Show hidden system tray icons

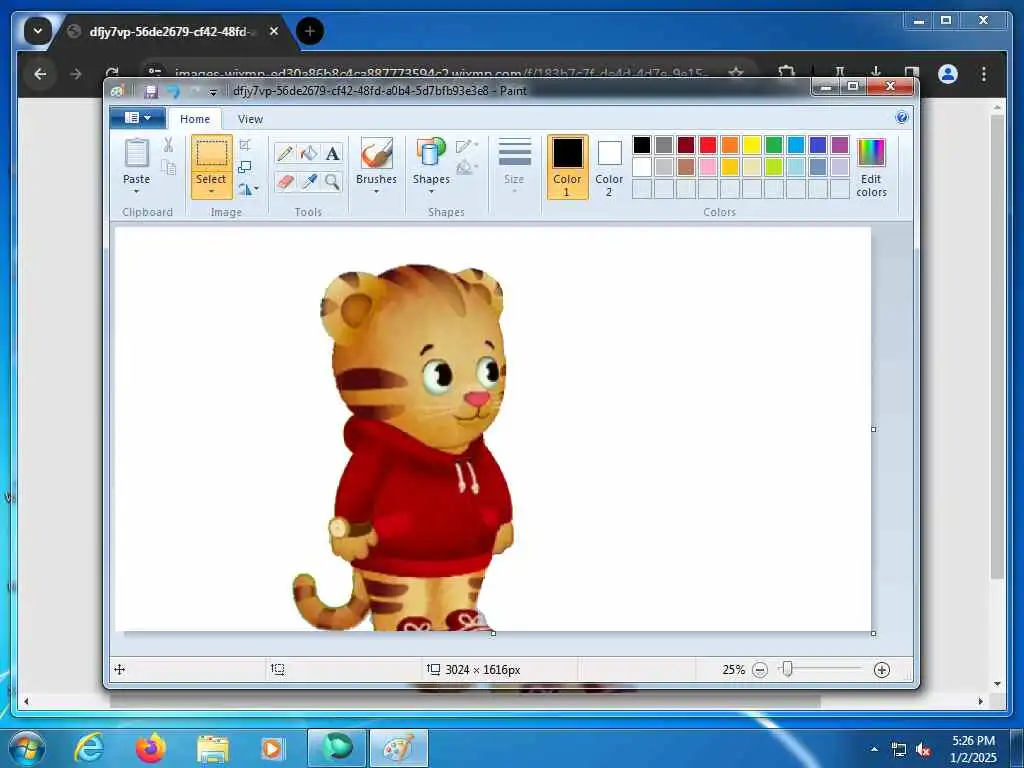[874, 749]
